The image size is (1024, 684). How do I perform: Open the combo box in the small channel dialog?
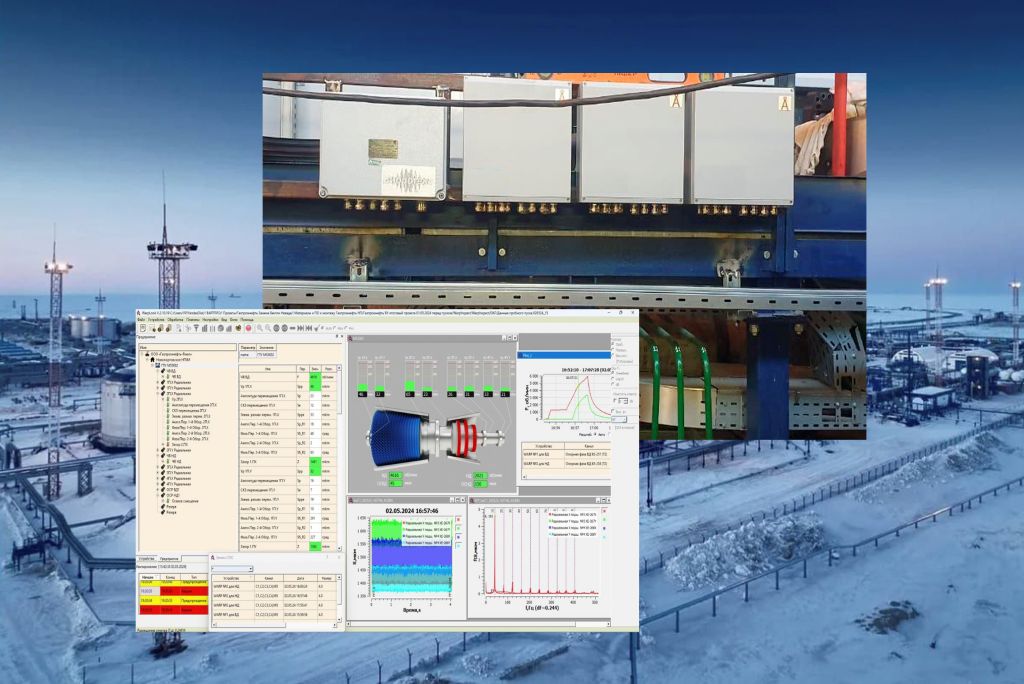click(x=250, y=568)
